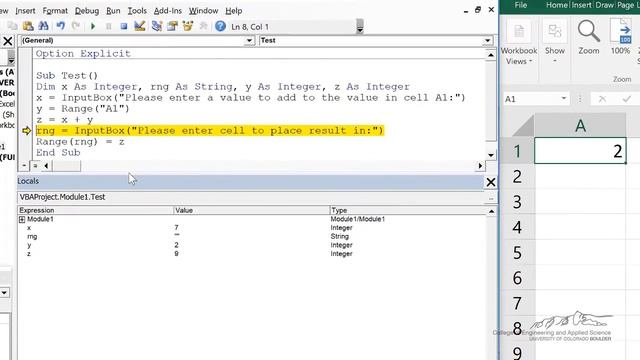Screen dimensions: 640x360
Task: Click code pane horizontal scroll right arrow
Action: click(x=480, y=166)
